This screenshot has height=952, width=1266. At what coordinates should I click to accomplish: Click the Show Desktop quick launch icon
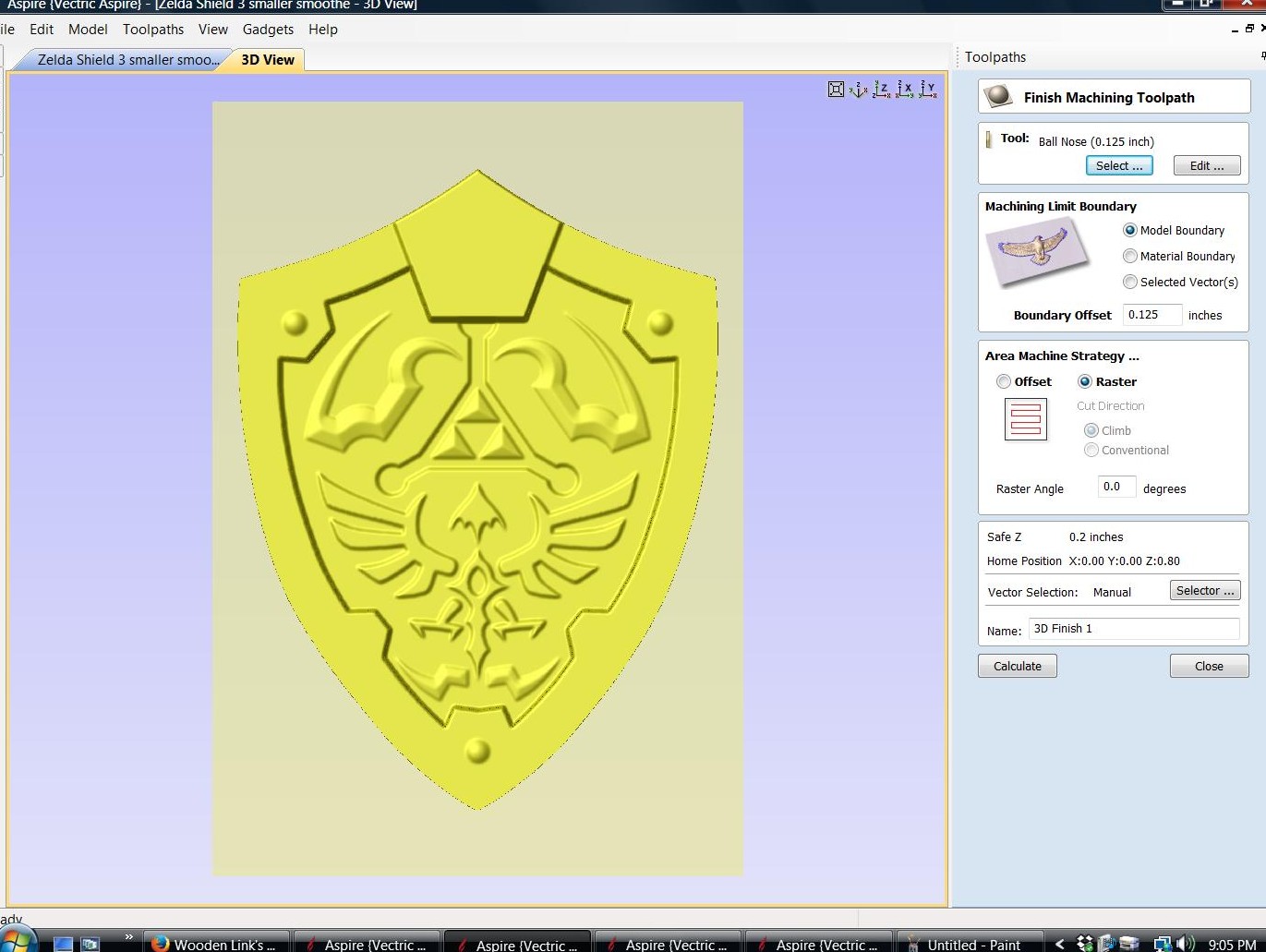63,944
